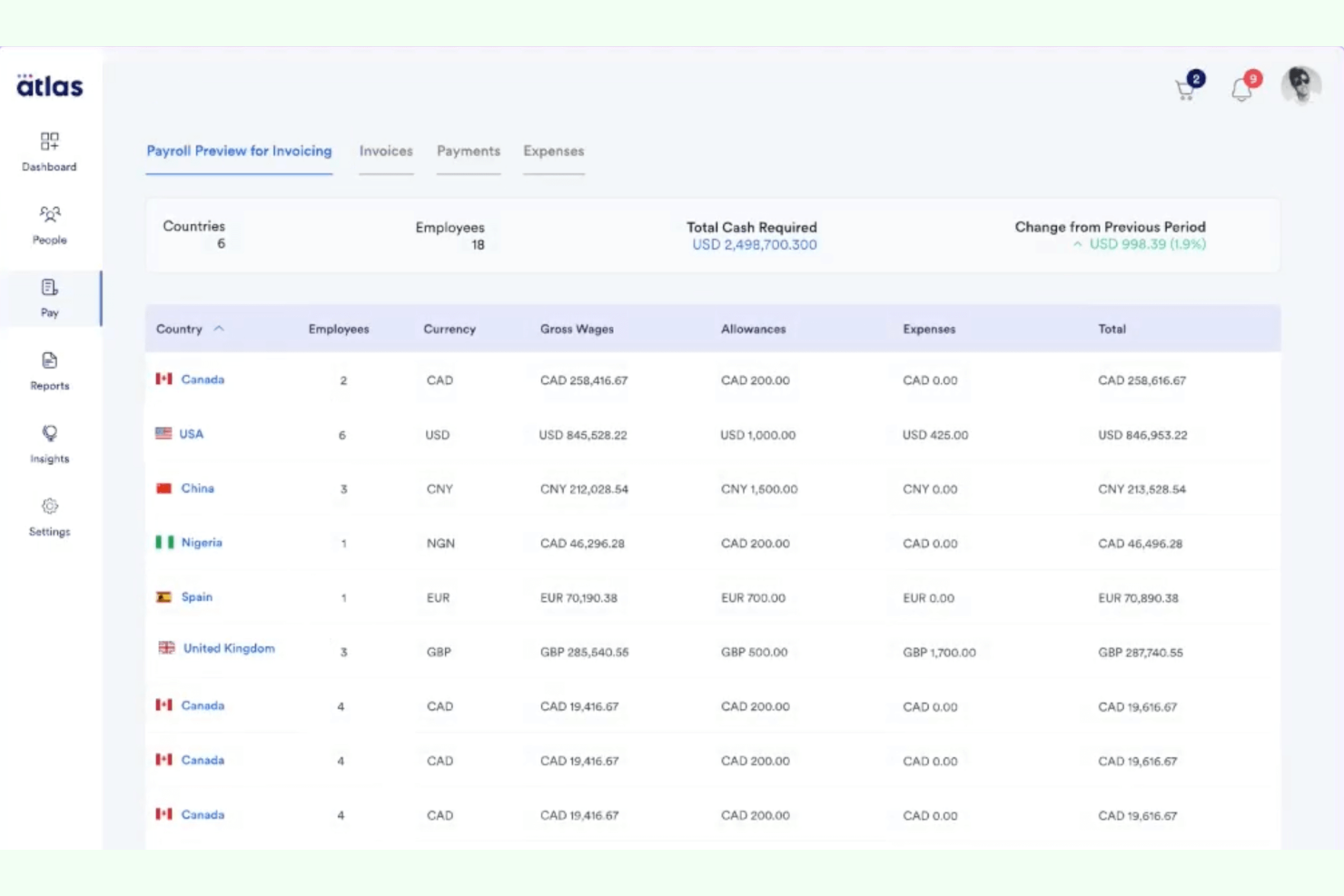The image size is (1344, 896).
Task: Switch to the Expenses tab
Action: (553, 151)
